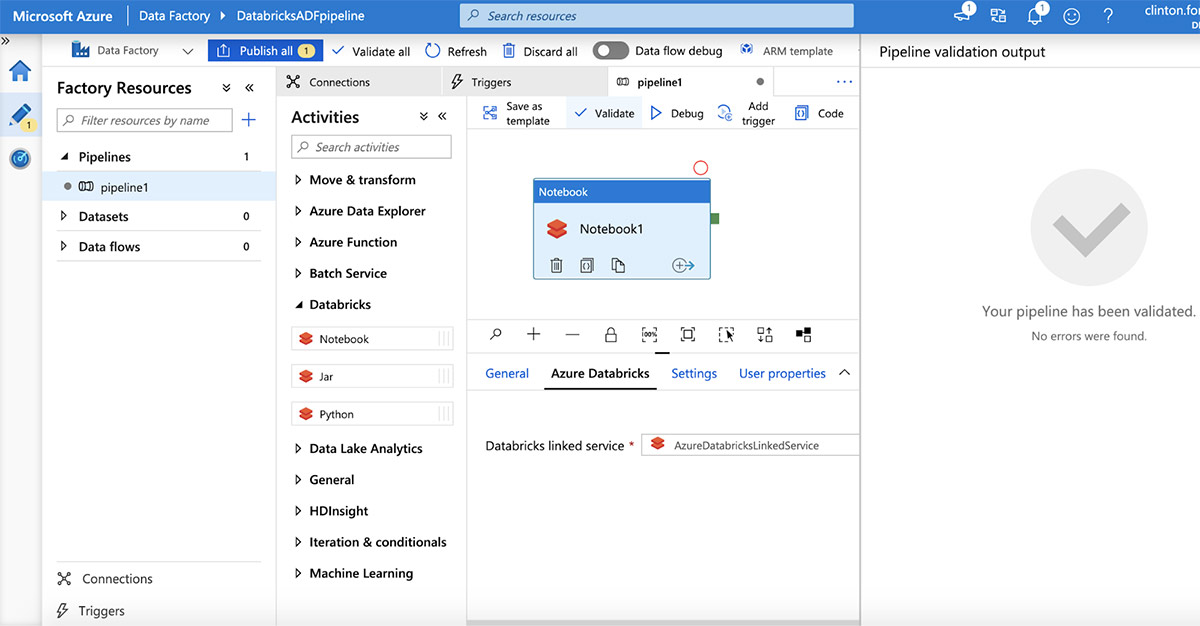Select pipeline1 in Factory Resources tree
The height and width of the screenshot is (626, 1200).
tap(124, 187)
